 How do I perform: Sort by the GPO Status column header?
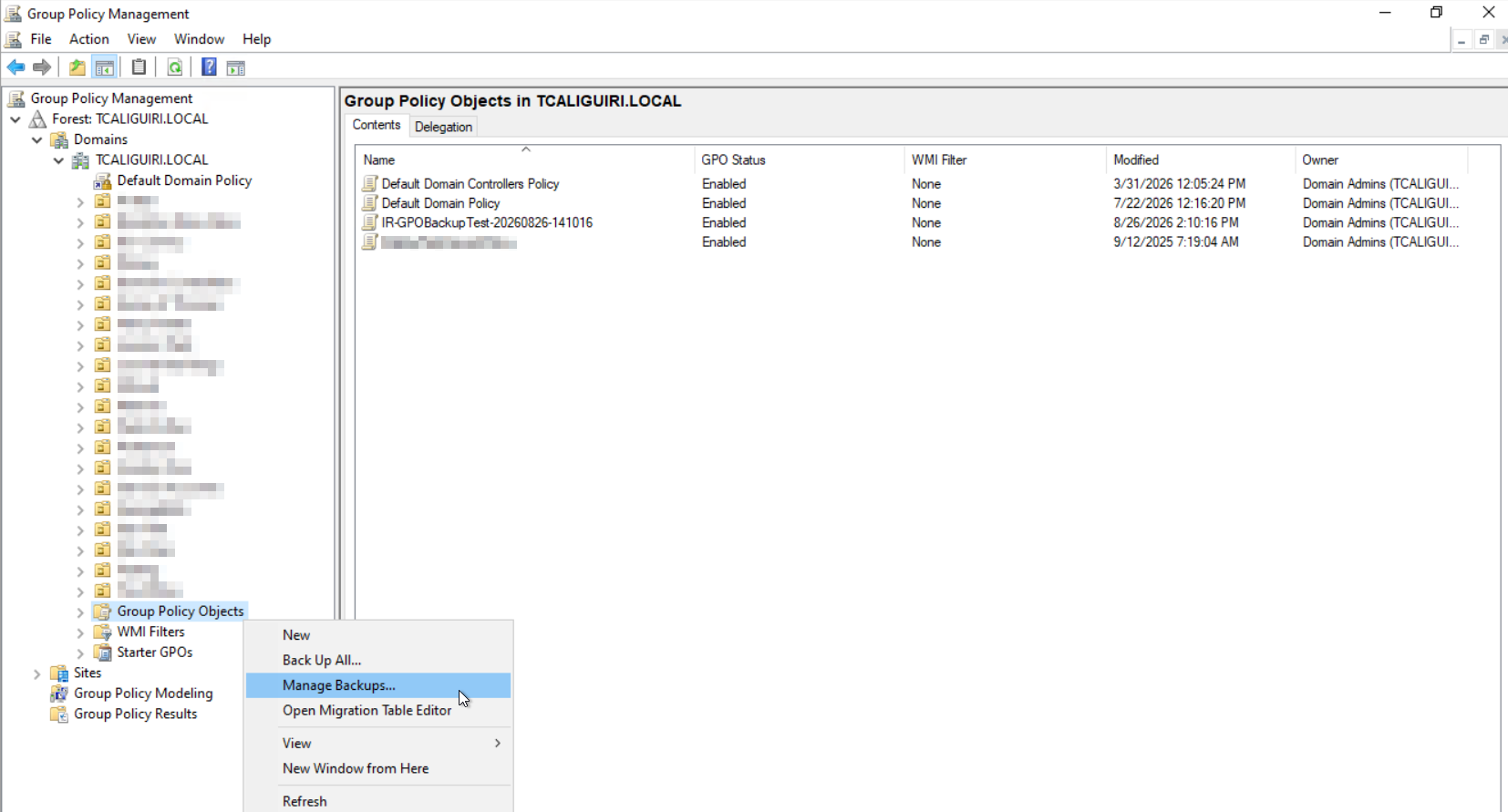pyautogui.click(x=799, y=159)
